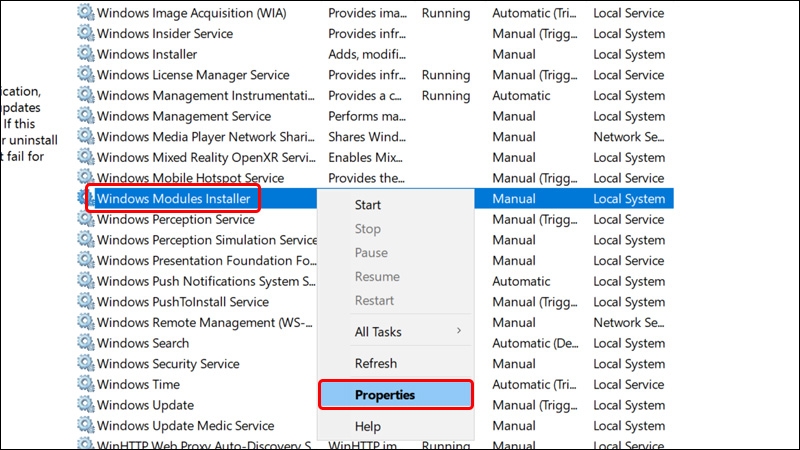Select the Windows Time service name
This screenshot has height=450, width=800.
[138, 385]
